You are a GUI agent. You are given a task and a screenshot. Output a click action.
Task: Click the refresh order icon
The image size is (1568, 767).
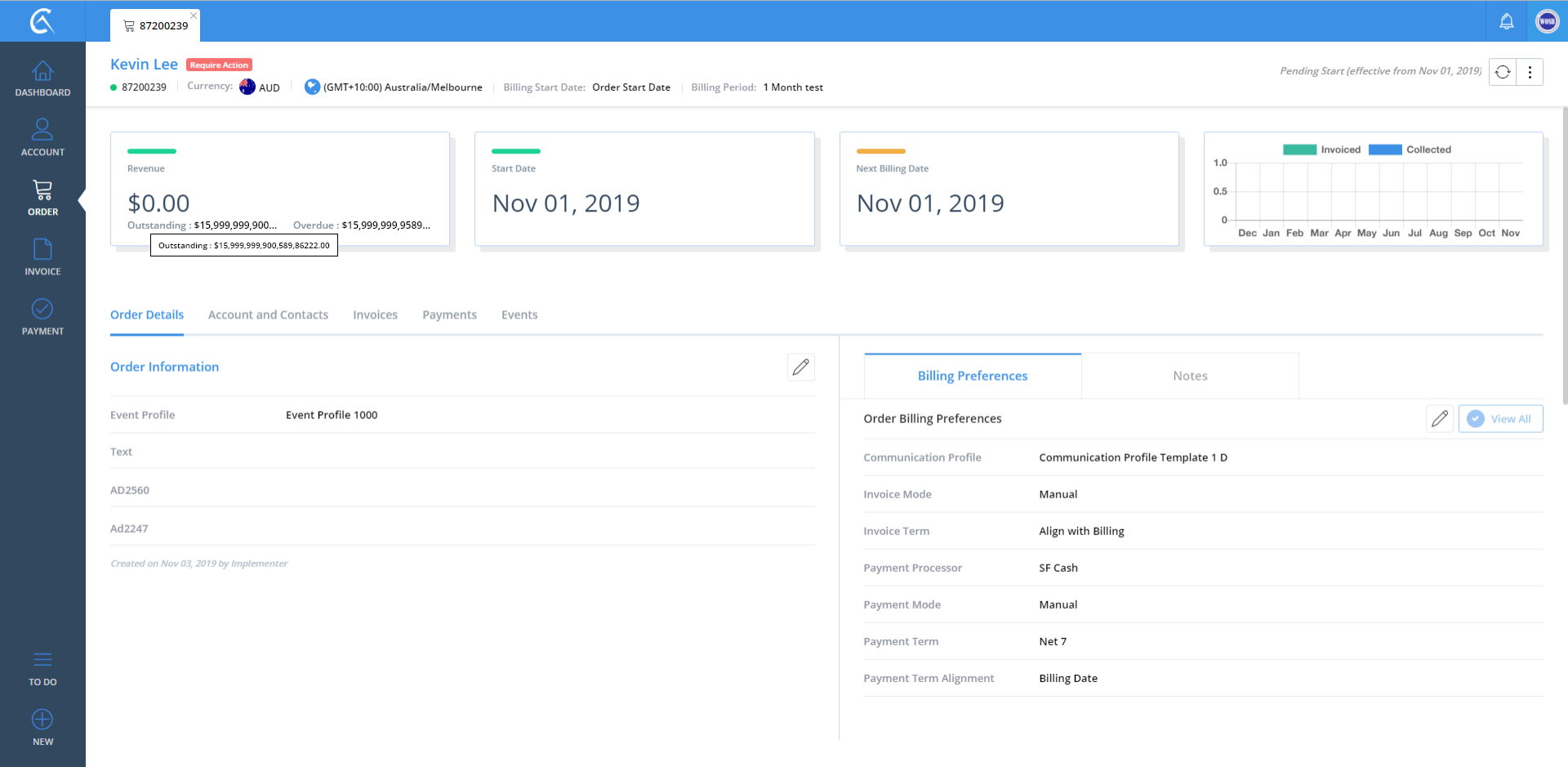point(1503,72)
